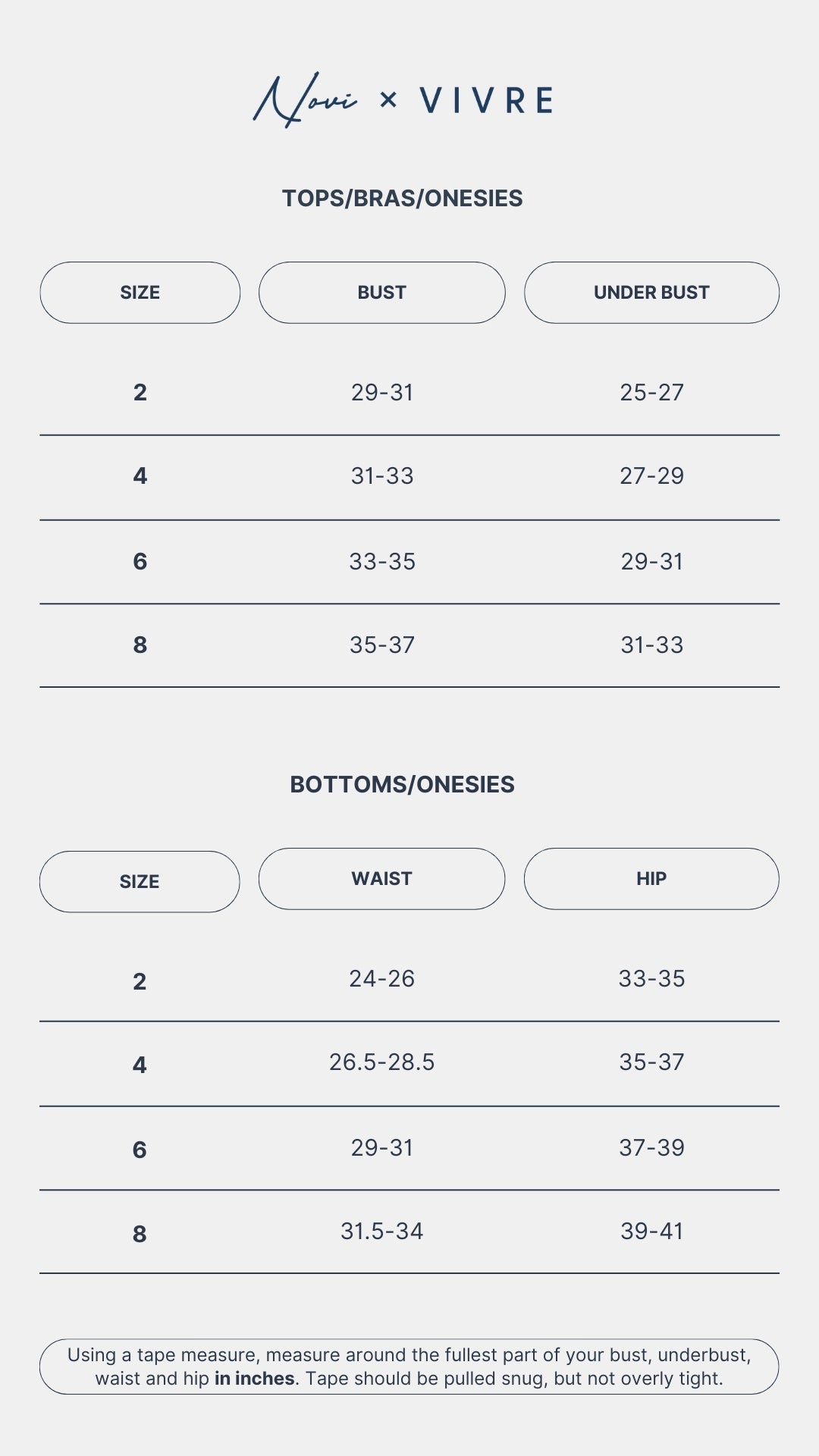Click the TOPS/BRAS/ONESIES section heading
The height and width of the screenshot is (1456, 819).
click(x=402, y=199)
